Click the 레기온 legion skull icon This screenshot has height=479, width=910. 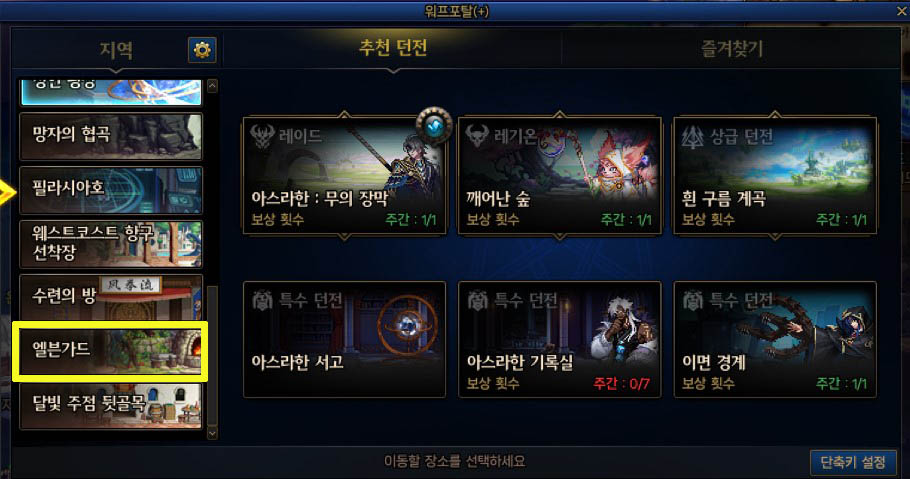click(x=477, y=136)
